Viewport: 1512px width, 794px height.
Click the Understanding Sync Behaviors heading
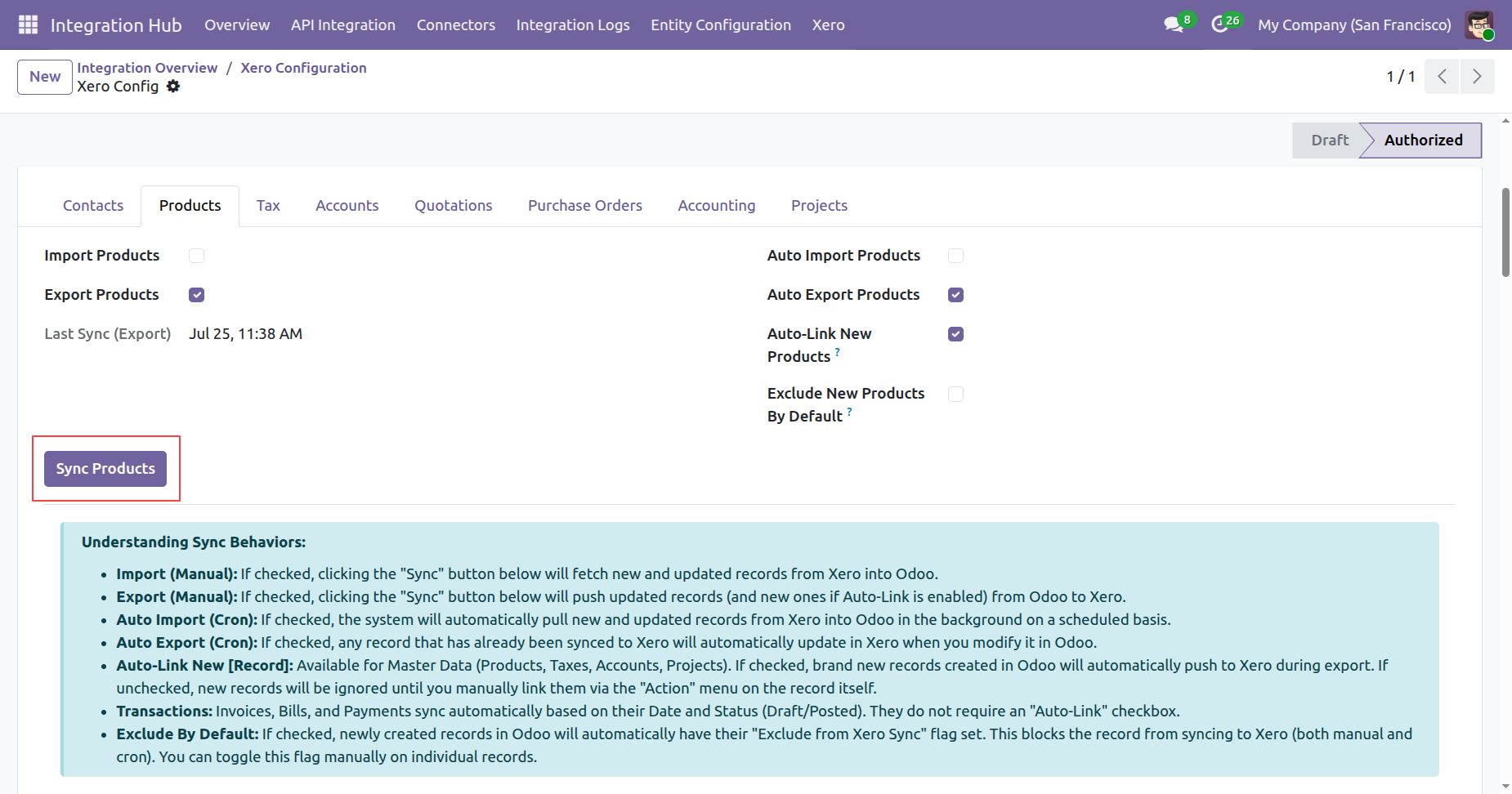(194, 542)
